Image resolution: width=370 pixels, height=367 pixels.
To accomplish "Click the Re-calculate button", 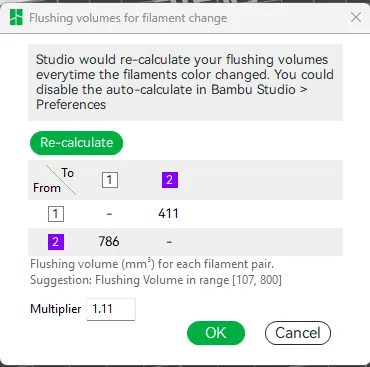I will point(76,143).
